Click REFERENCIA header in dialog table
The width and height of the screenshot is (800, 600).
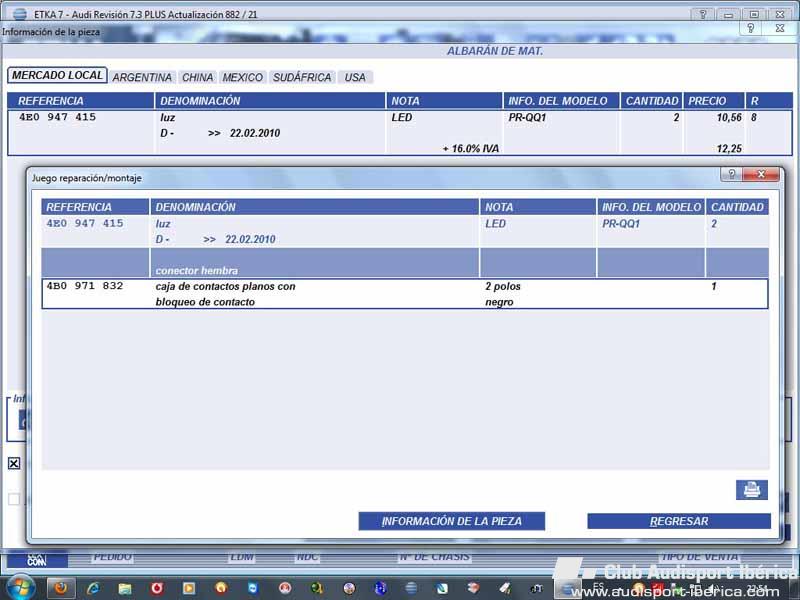95,207
